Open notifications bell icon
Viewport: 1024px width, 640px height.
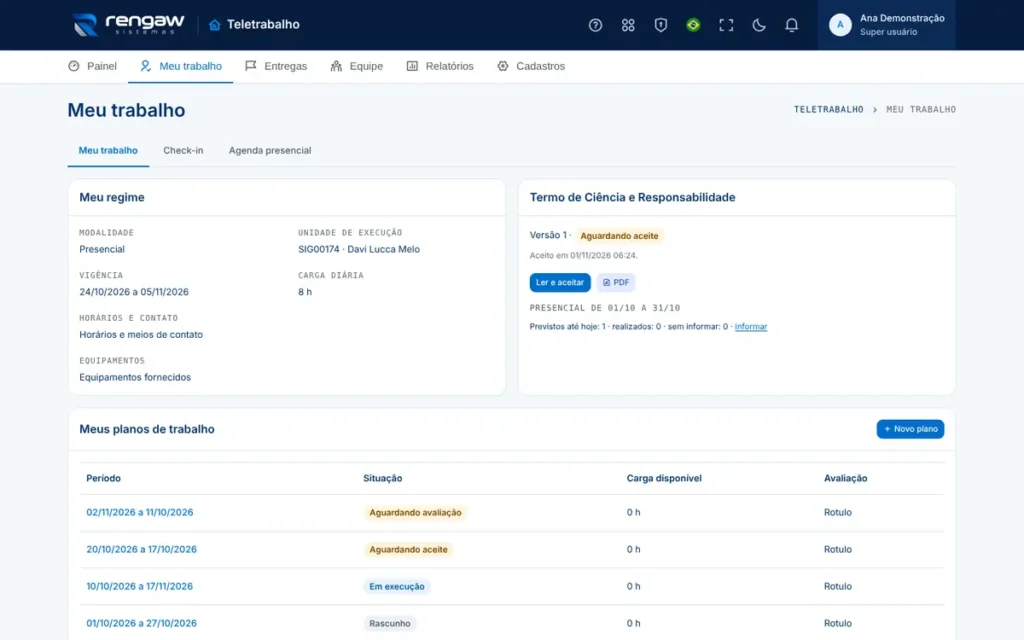tap(791, 25)
